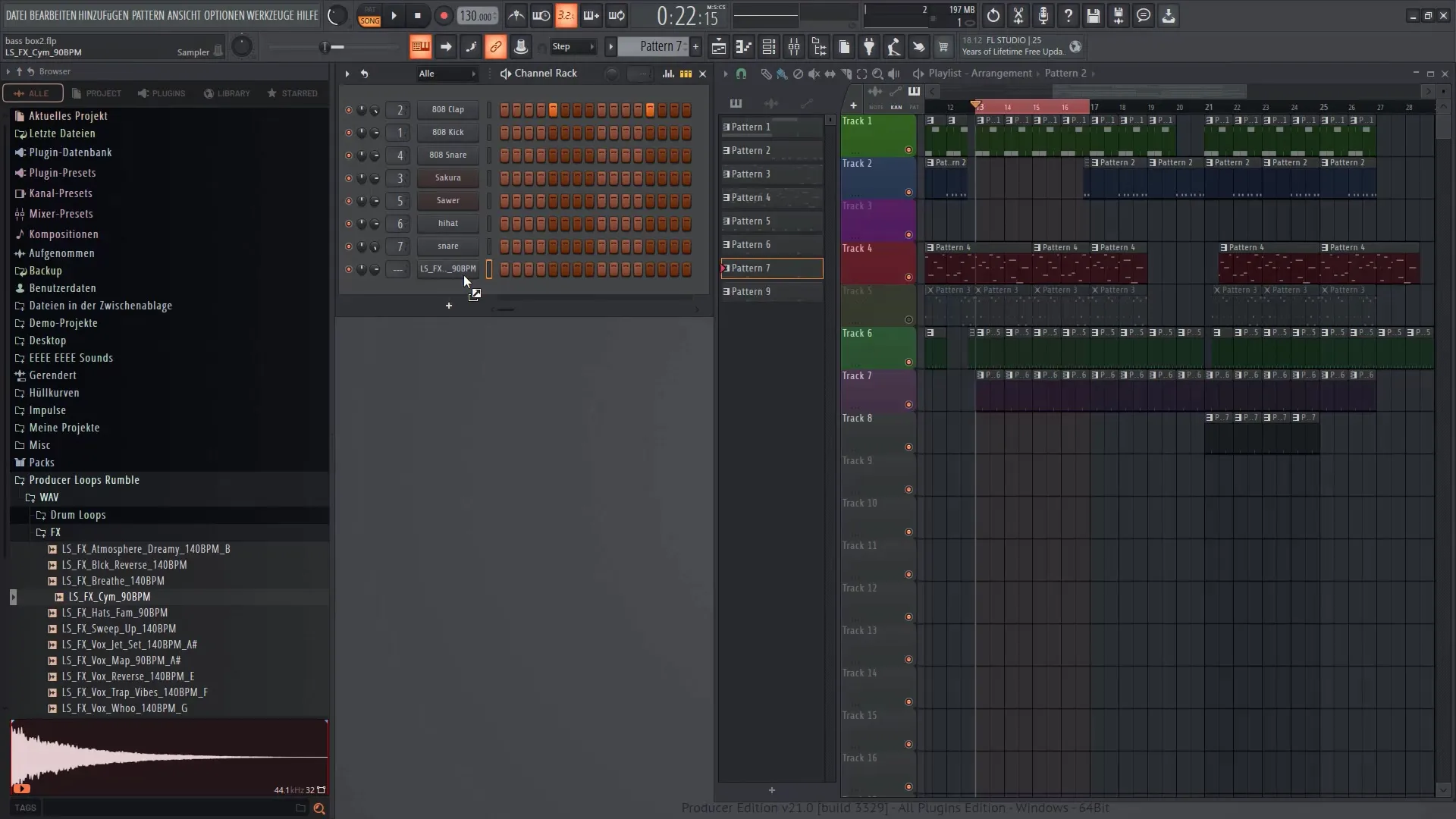Image resolution: width=1456 pixels, height=819 pixels.
Task: Toggle Track 4 mute dot in Playlist
Action: coord(908,278)
